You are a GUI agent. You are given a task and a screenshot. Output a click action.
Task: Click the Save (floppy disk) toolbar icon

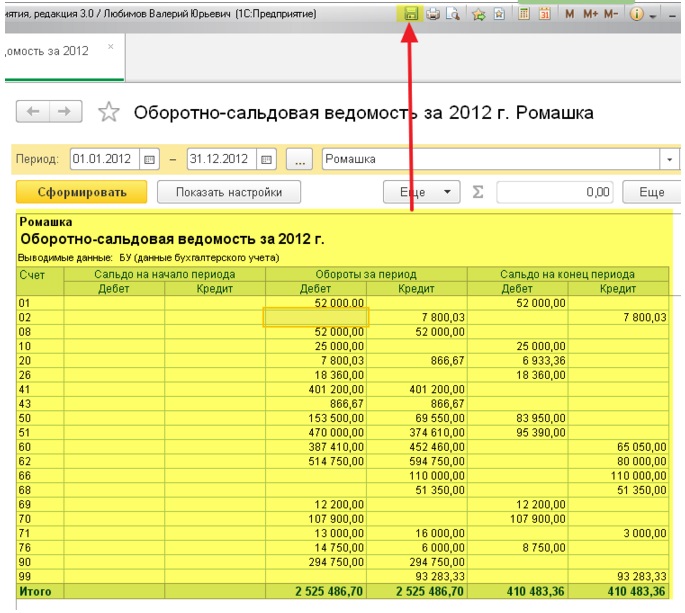tap(410, 14)
